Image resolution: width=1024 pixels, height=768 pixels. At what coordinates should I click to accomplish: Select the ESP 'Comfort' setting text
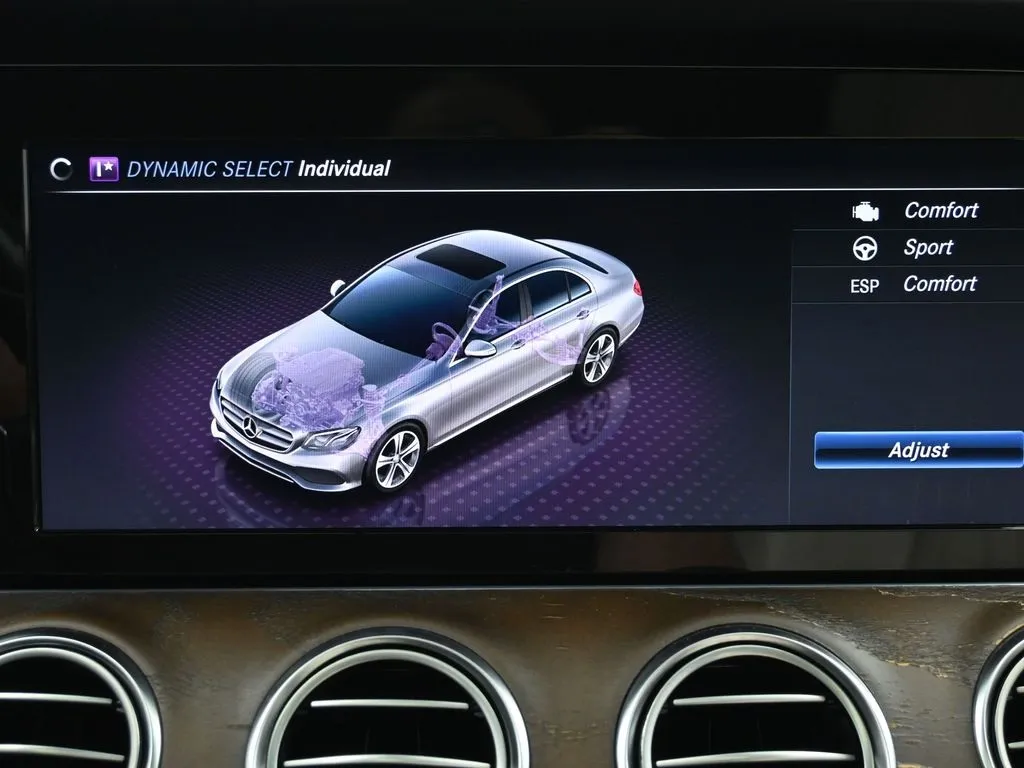[940, 283]
